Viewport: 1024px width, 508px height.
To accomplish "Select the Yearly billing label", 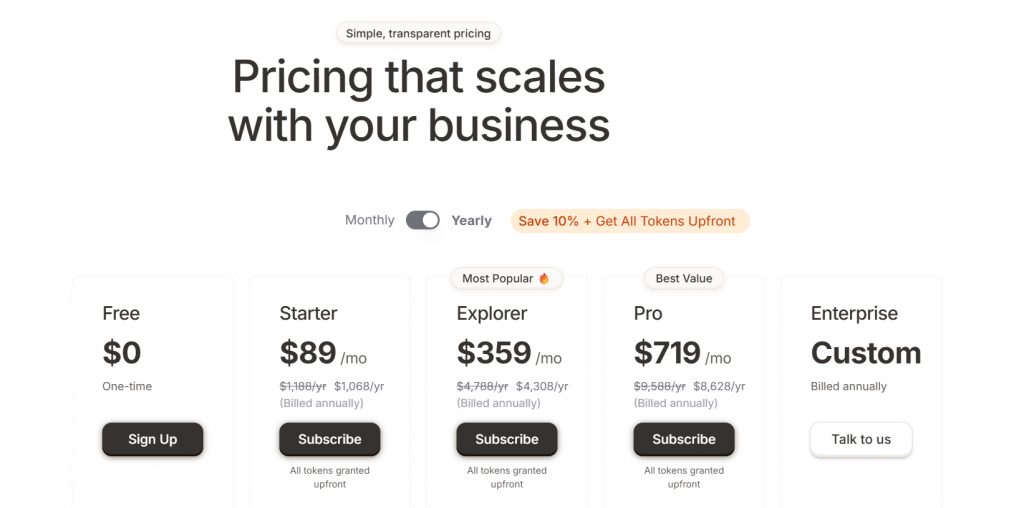I will coord(471,221).
